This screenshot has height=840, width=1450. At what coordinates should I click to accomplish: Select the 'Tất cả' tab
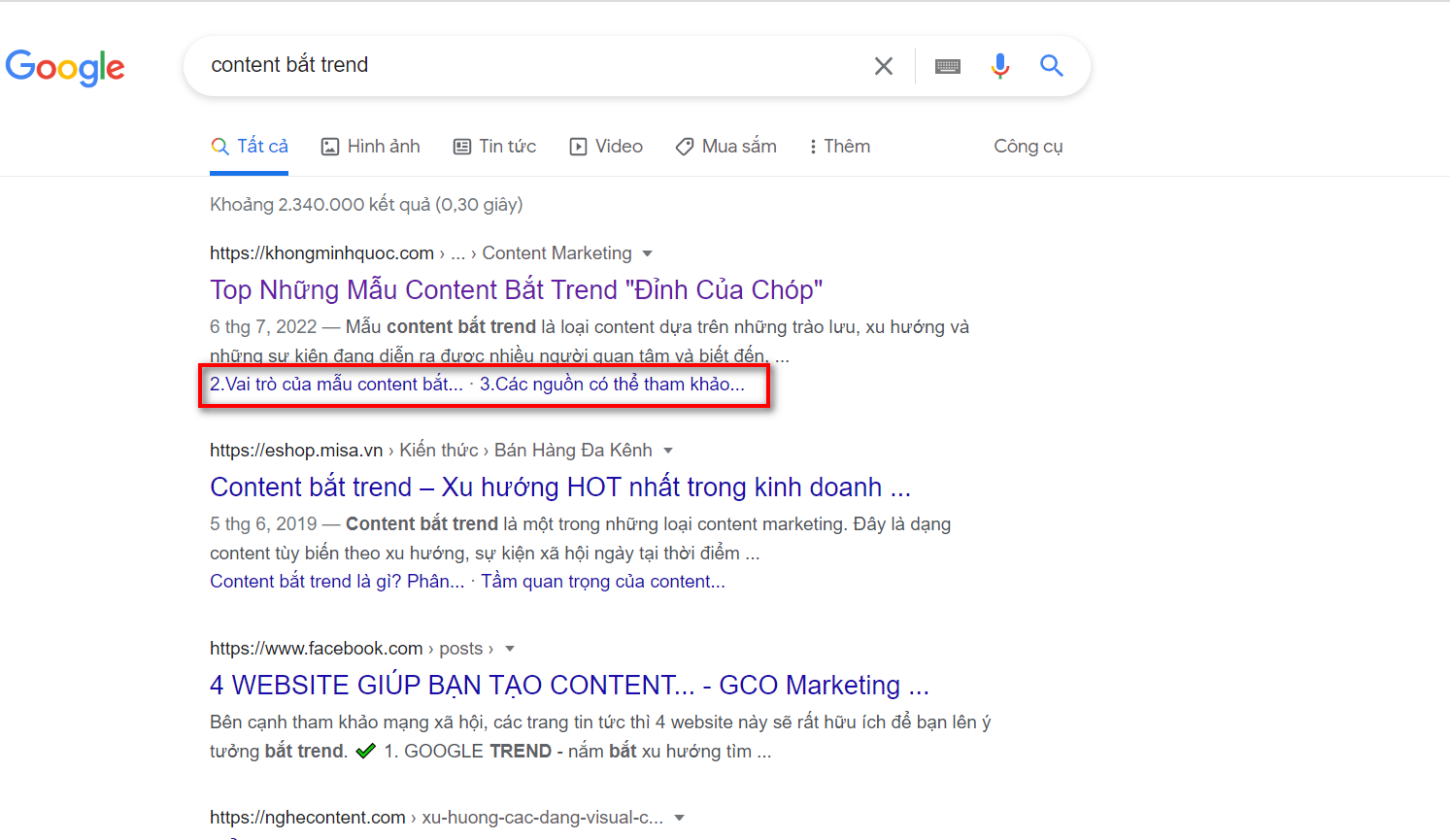tap(250, 147)
